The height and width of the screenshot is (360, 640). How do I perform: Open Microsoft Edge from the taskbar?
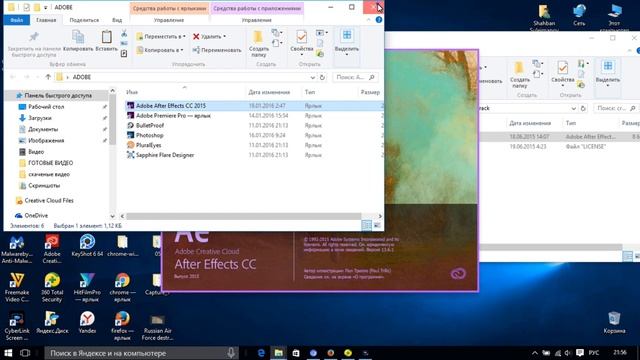pyautogui.click(x=261, y=353)
